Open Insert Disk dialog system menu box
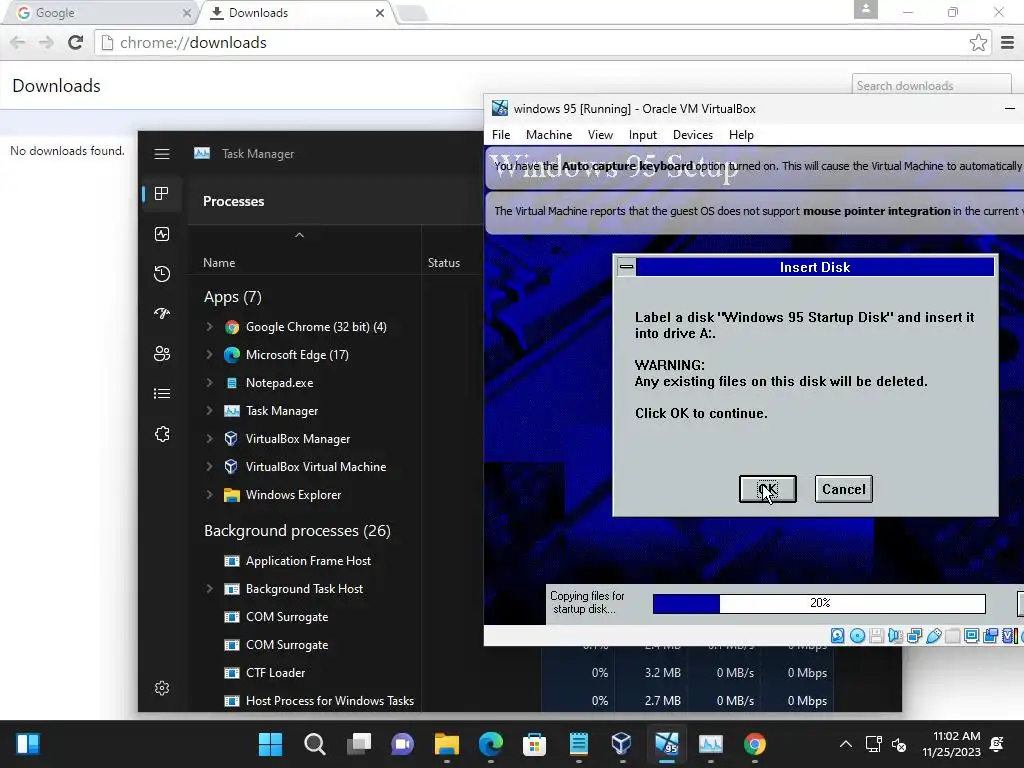The image size is (1024, 768). pos(626,266)
